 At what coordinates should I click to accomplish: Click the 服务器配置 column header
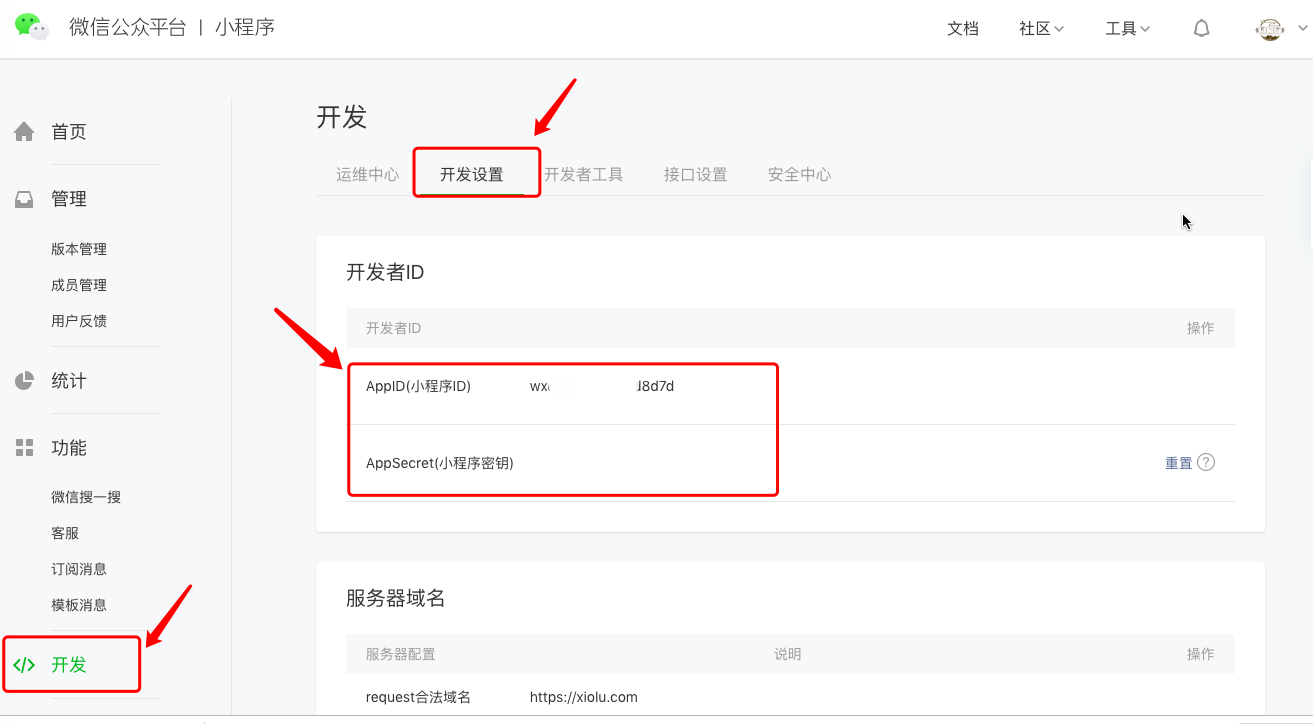401,654
